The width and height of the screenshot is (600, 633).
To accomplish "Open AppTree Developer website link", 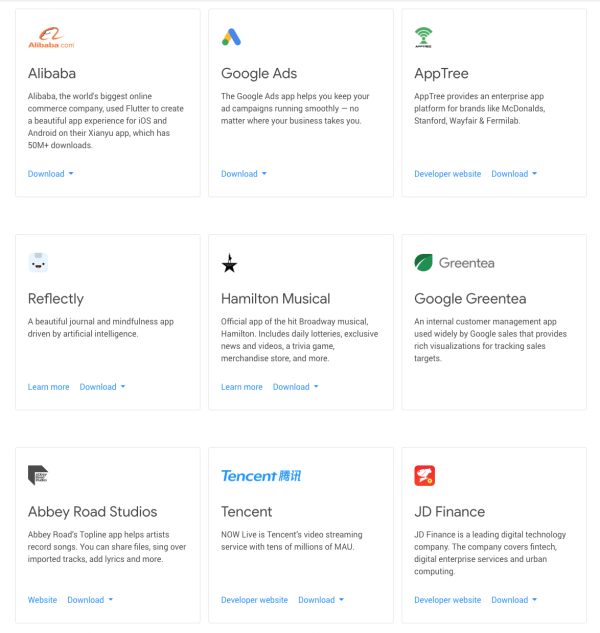I will pos(447,174).
